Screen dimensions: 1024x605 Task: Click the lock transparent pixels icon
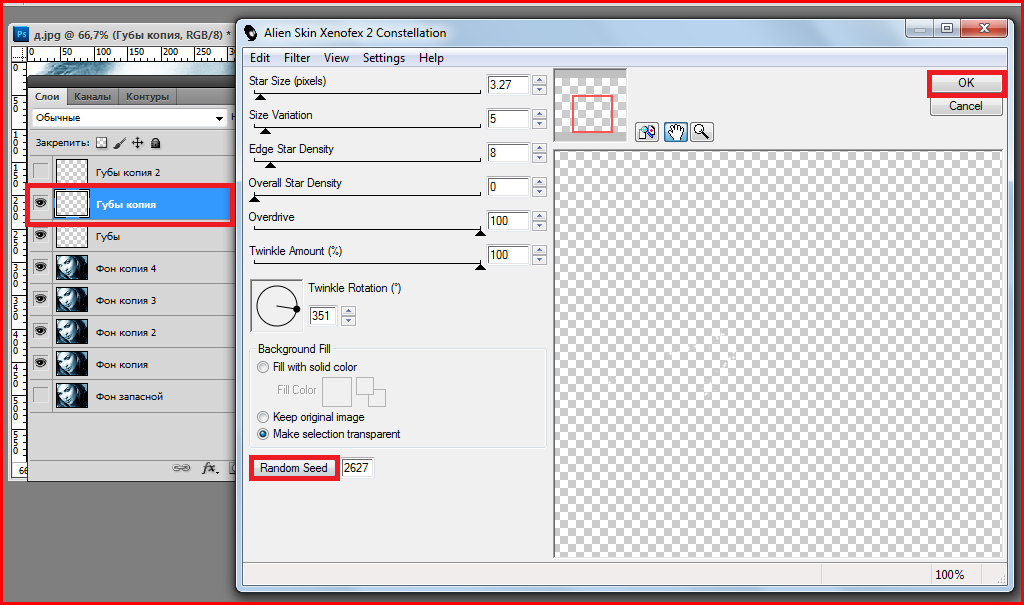[101, 142]
